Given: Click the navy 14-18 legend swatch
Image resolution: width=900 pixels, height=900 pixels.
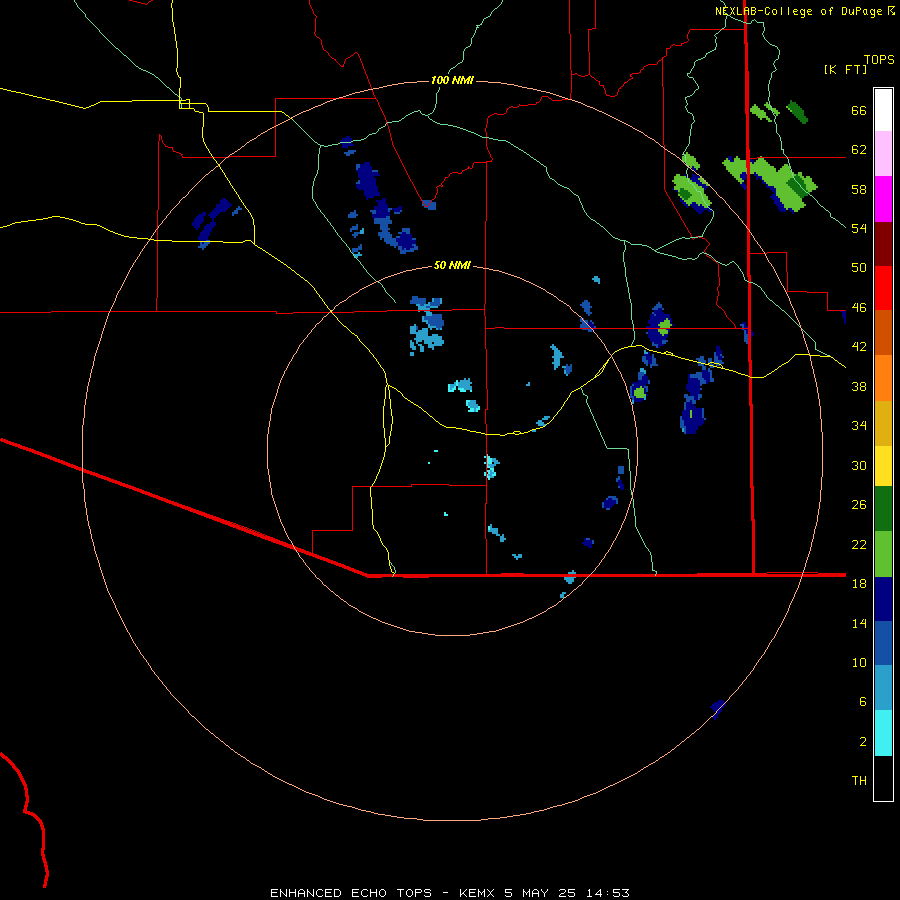Looking at the screenshot, I should [x=883, y=599].
